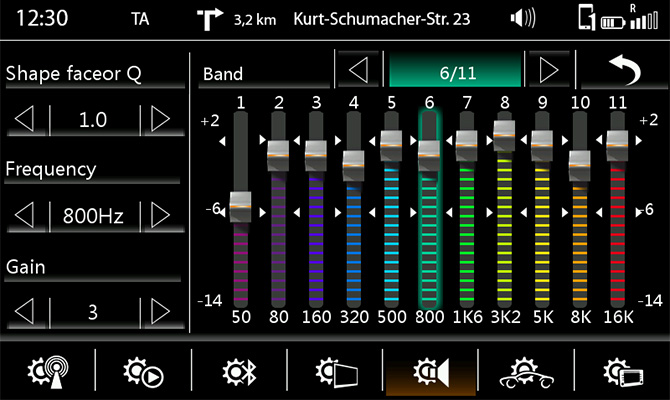Select the sound settings speaker icon
Viewport: 670px width, 400px height.
[431, 374]
